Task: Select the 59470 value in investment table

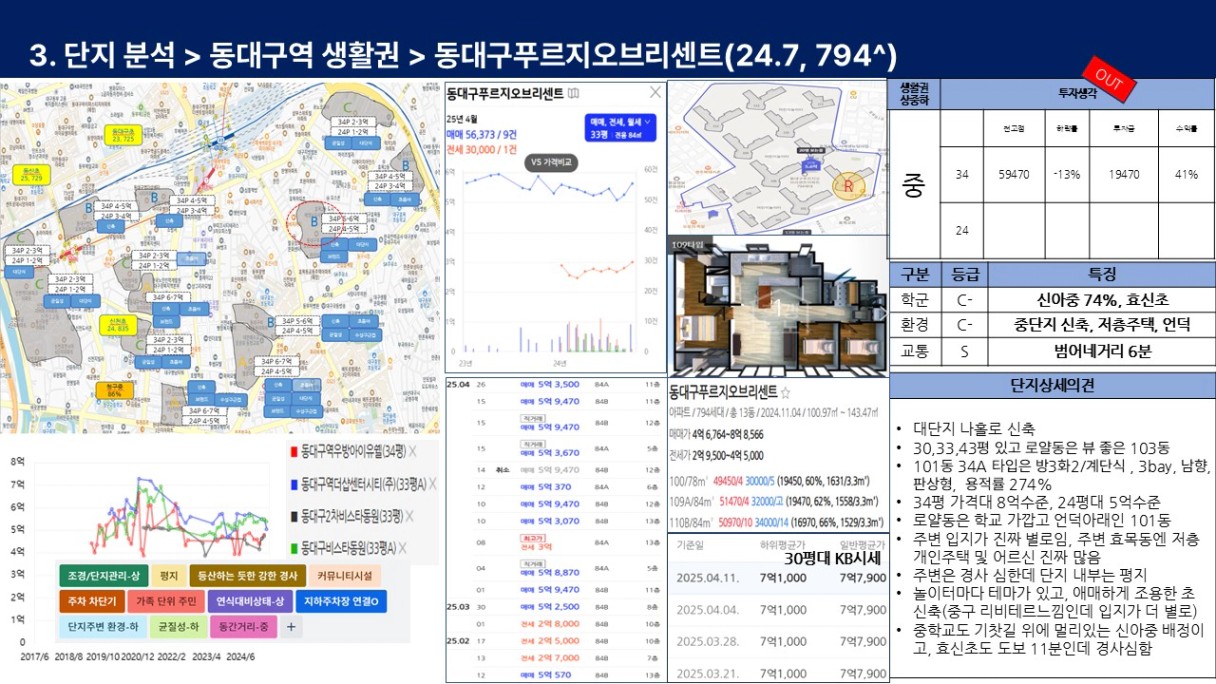Action: tap(1013, 174)
